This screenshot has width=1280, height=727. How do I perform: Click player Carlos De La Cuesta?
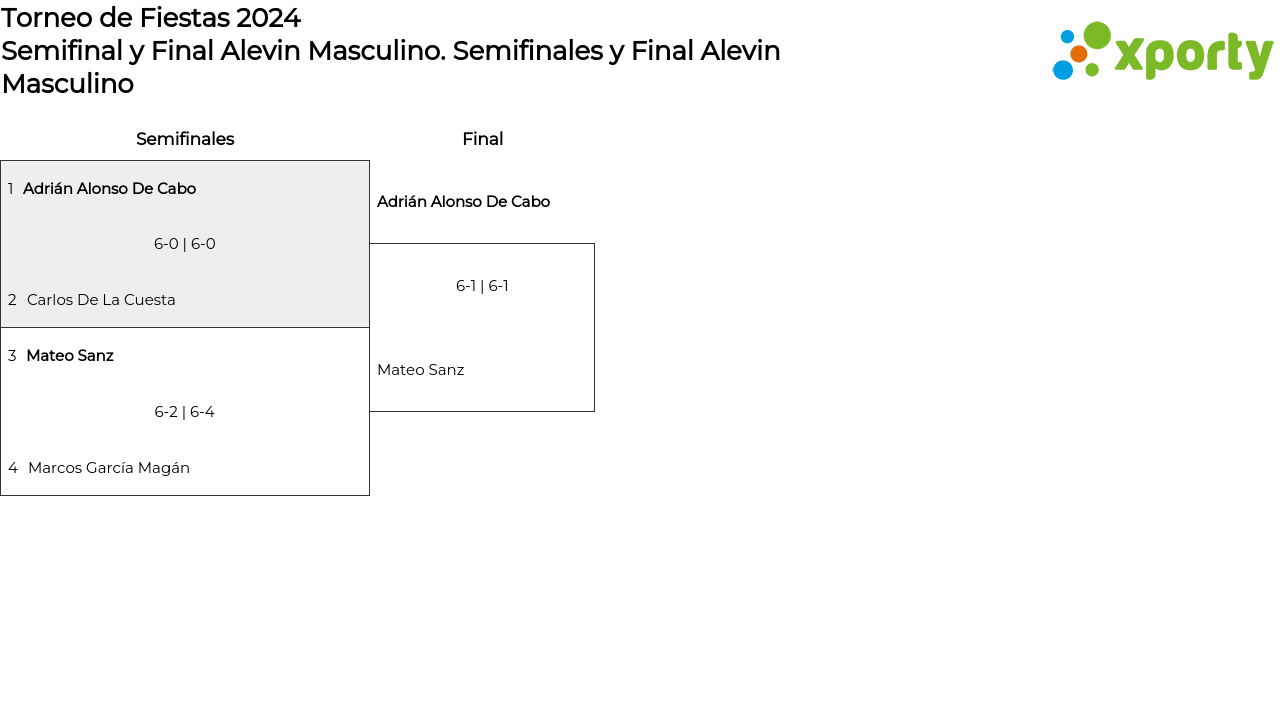click(x=101, y=300)
